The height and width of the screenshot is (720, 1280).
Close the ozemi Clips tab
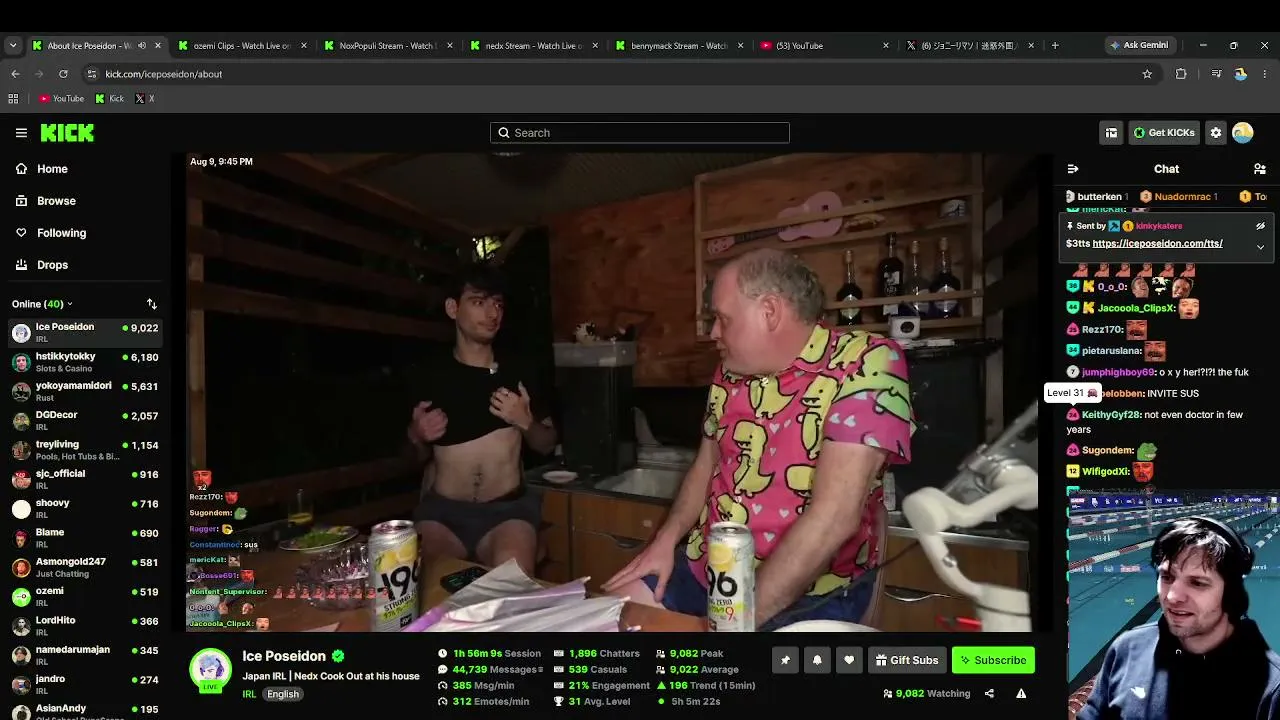click(303, 45)
